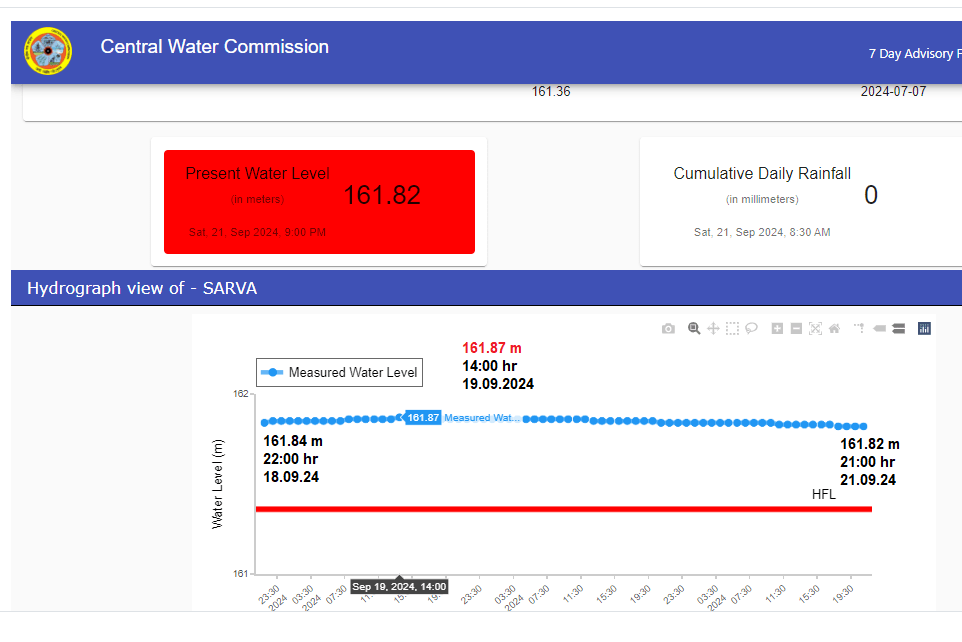Select the Zoom tool in chart toolbar
Viewport: 962px width, 642px height.
pos(693,329)
